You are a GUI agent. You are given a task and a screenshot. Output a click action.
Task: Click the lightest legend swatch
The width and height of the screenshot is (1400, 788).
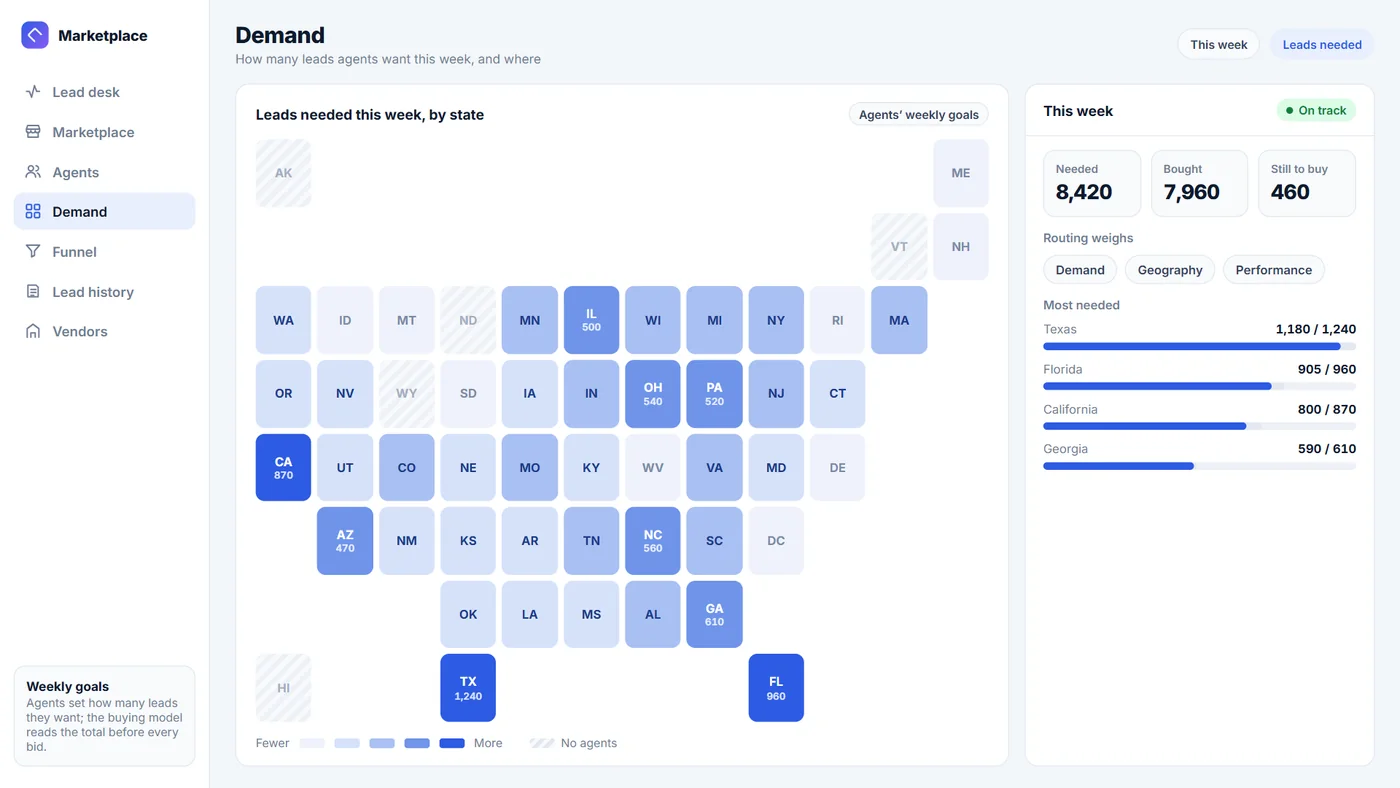point(312,743)
